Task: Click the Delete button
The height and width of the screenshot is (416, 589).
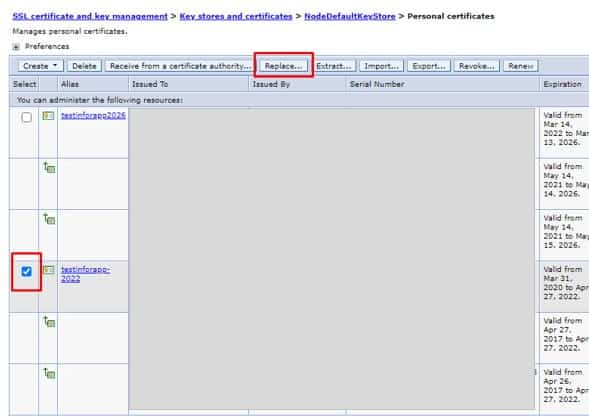Action: coord(84,66)
